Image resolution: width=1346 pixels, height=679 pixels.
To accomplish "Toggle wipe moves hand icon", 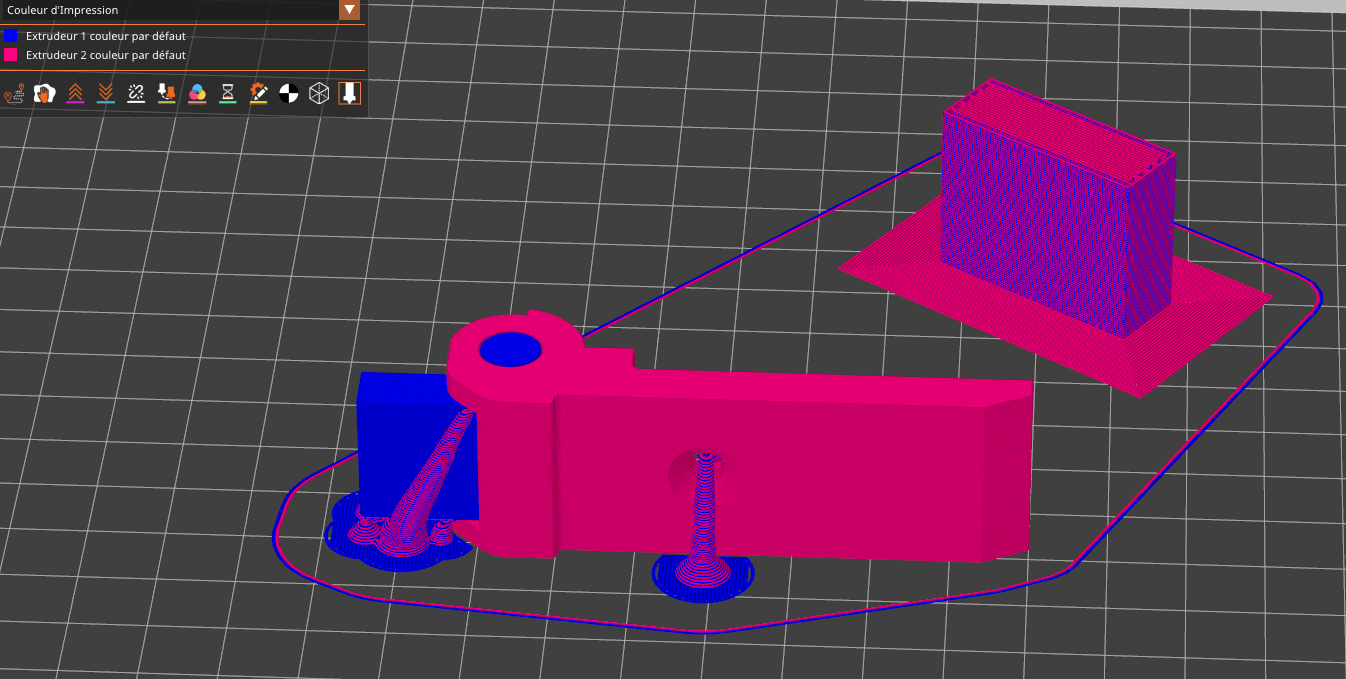I will (x=44, y=94).
